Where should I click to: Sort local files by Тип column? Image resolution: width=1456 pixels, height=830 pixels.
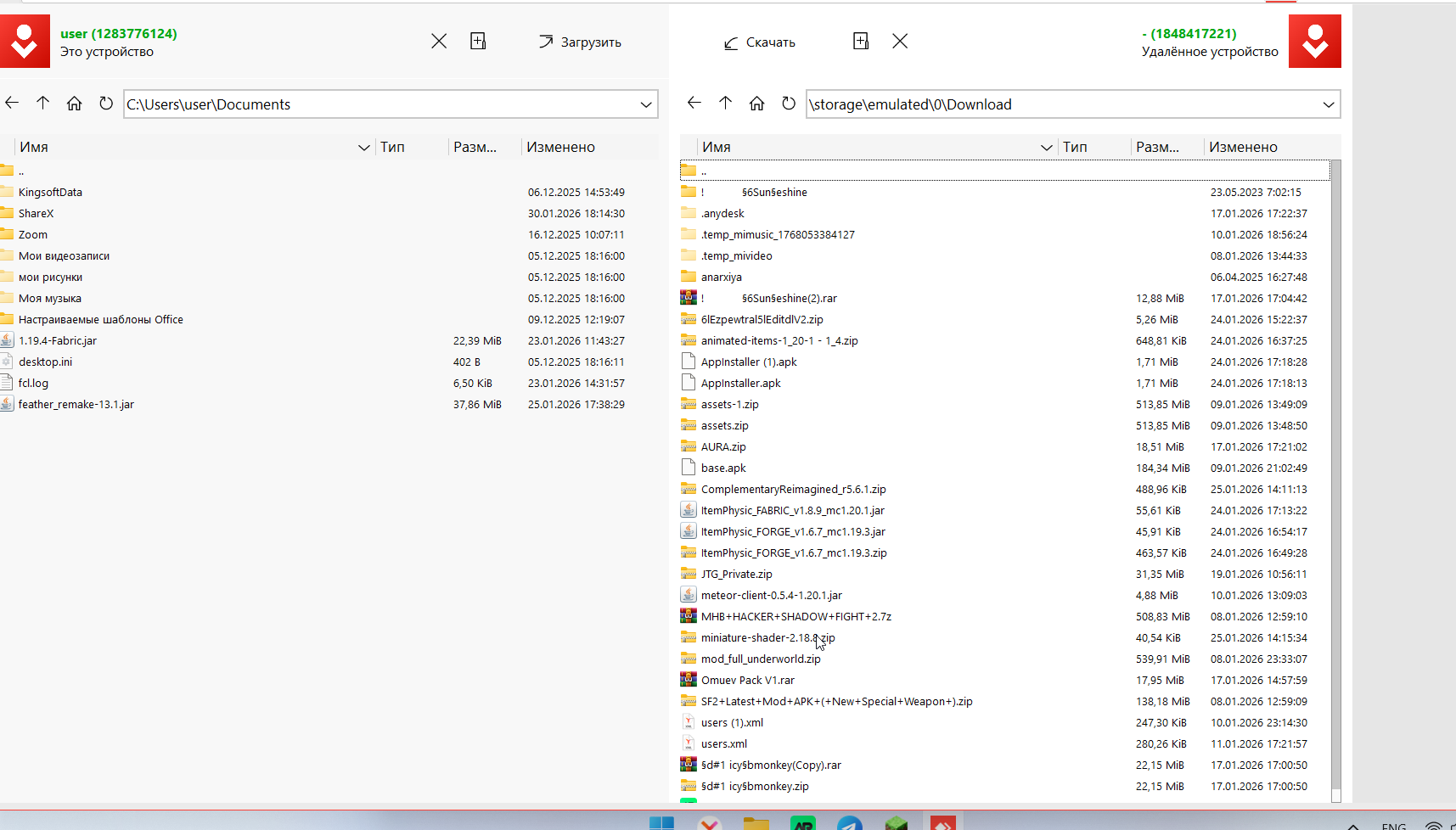(392, 148)
